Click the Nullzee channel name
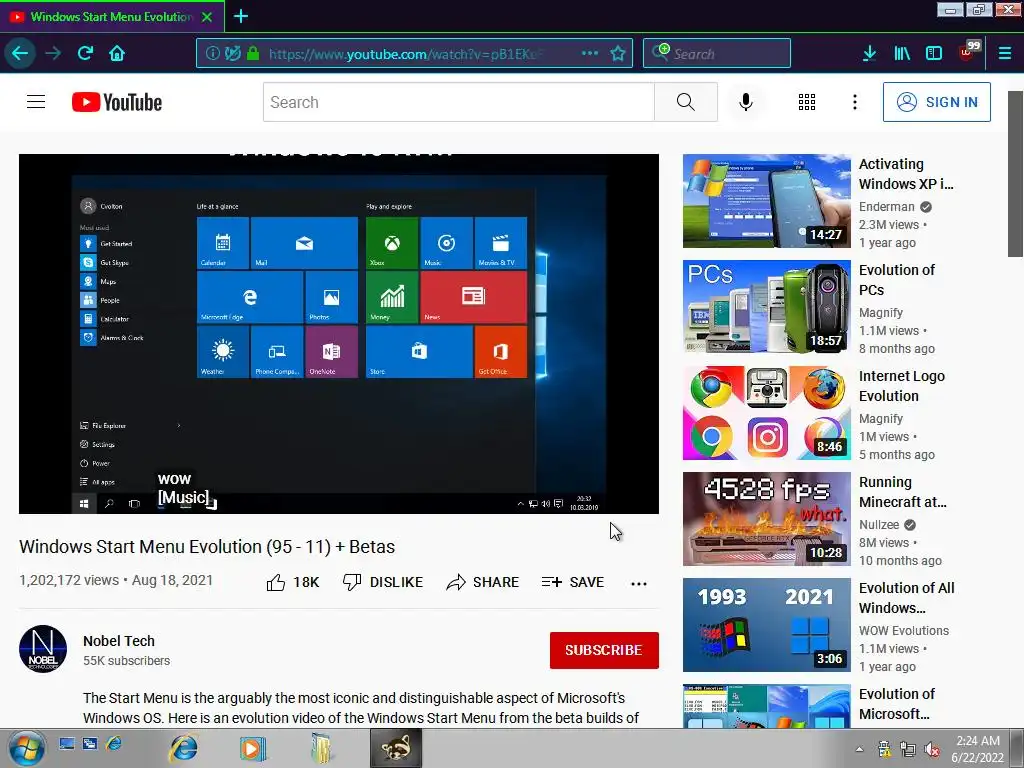Viewport: 1024px width, 768px height. (878, 524)
